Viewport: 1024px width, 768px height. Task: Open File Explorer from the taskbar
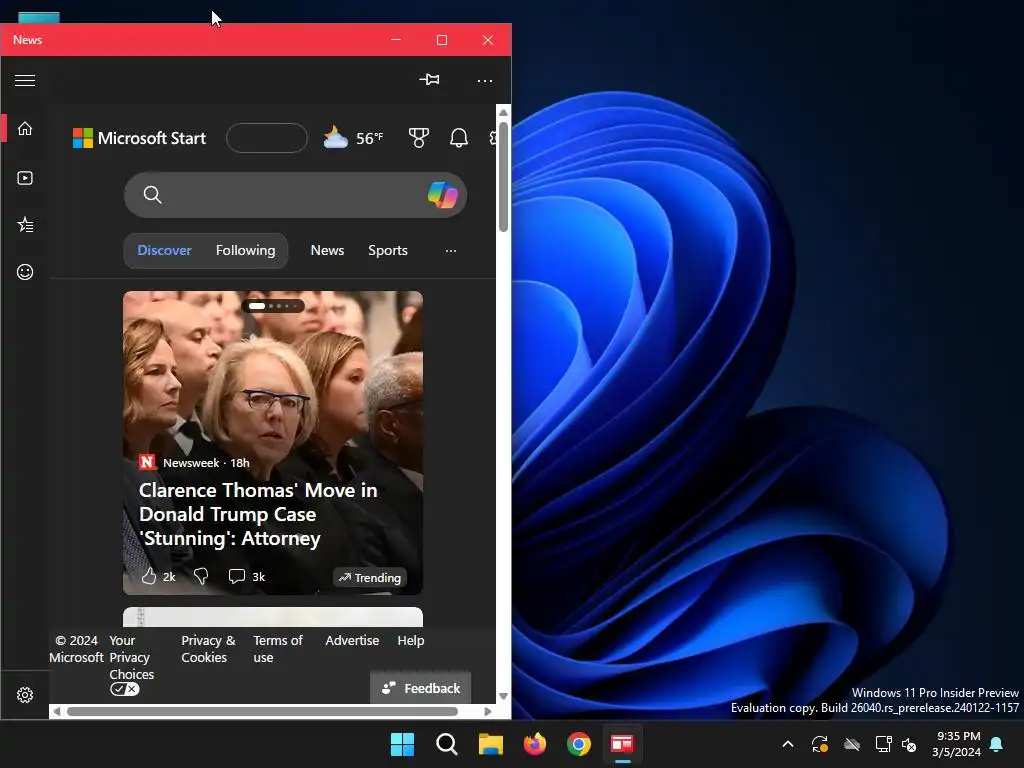pos(490,744)
